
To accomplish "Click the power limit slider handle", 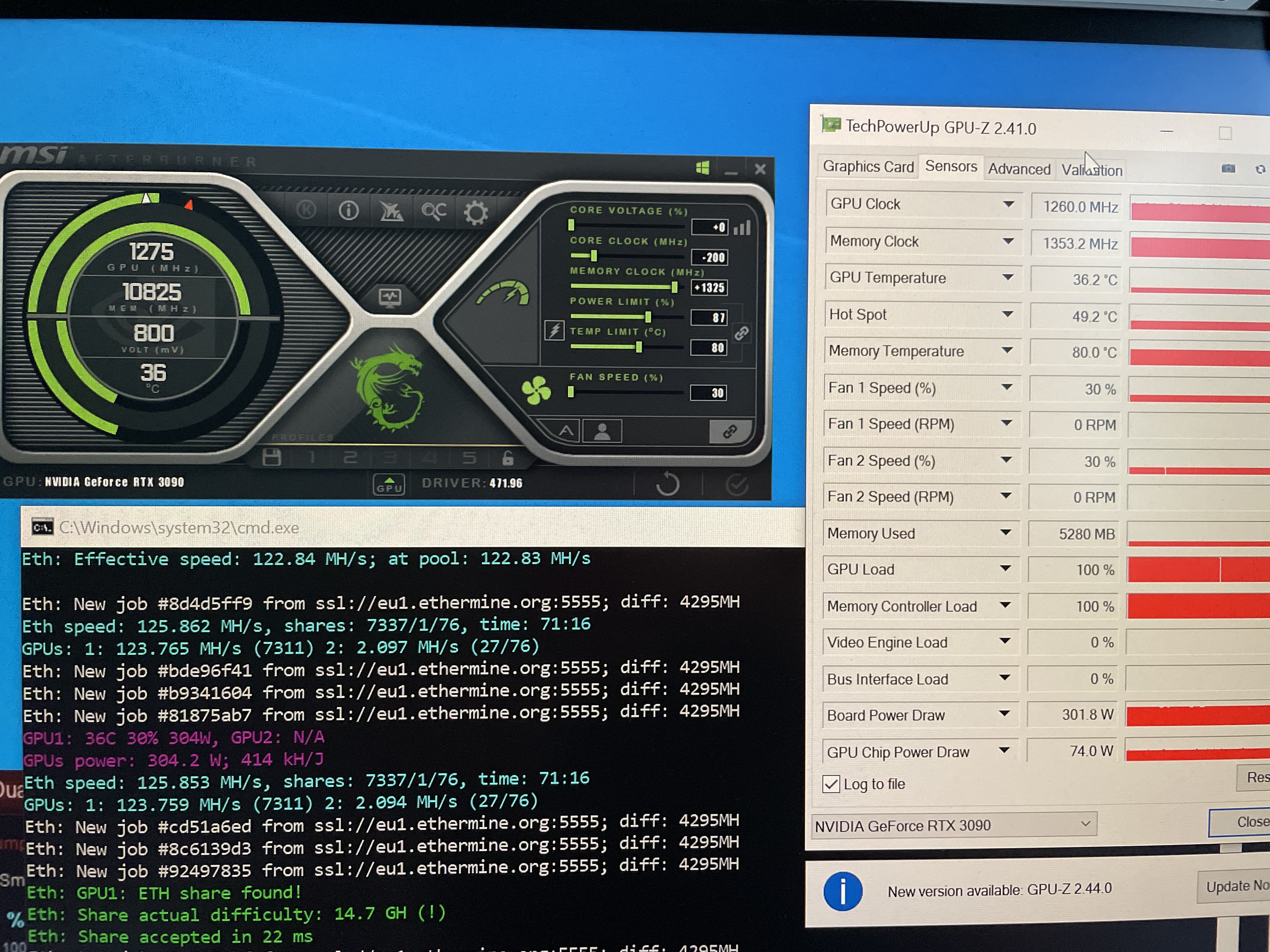I will pyautogui.click(x=648, y=317).
